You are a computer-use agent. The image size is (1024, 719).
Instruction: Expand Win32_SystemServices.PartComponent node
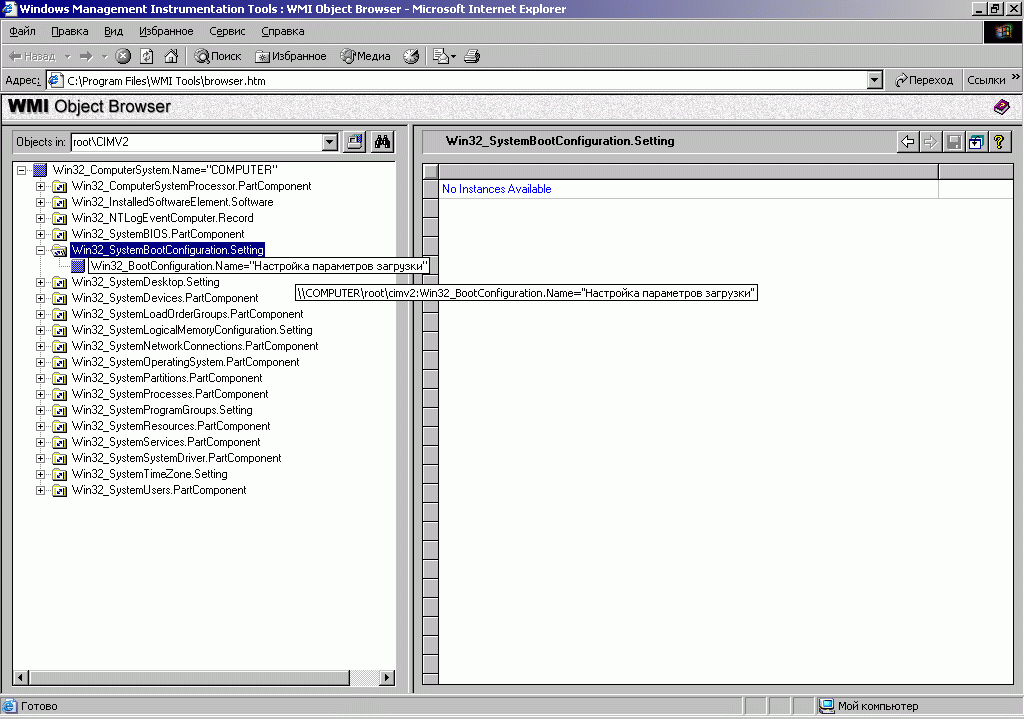[40, 442]
